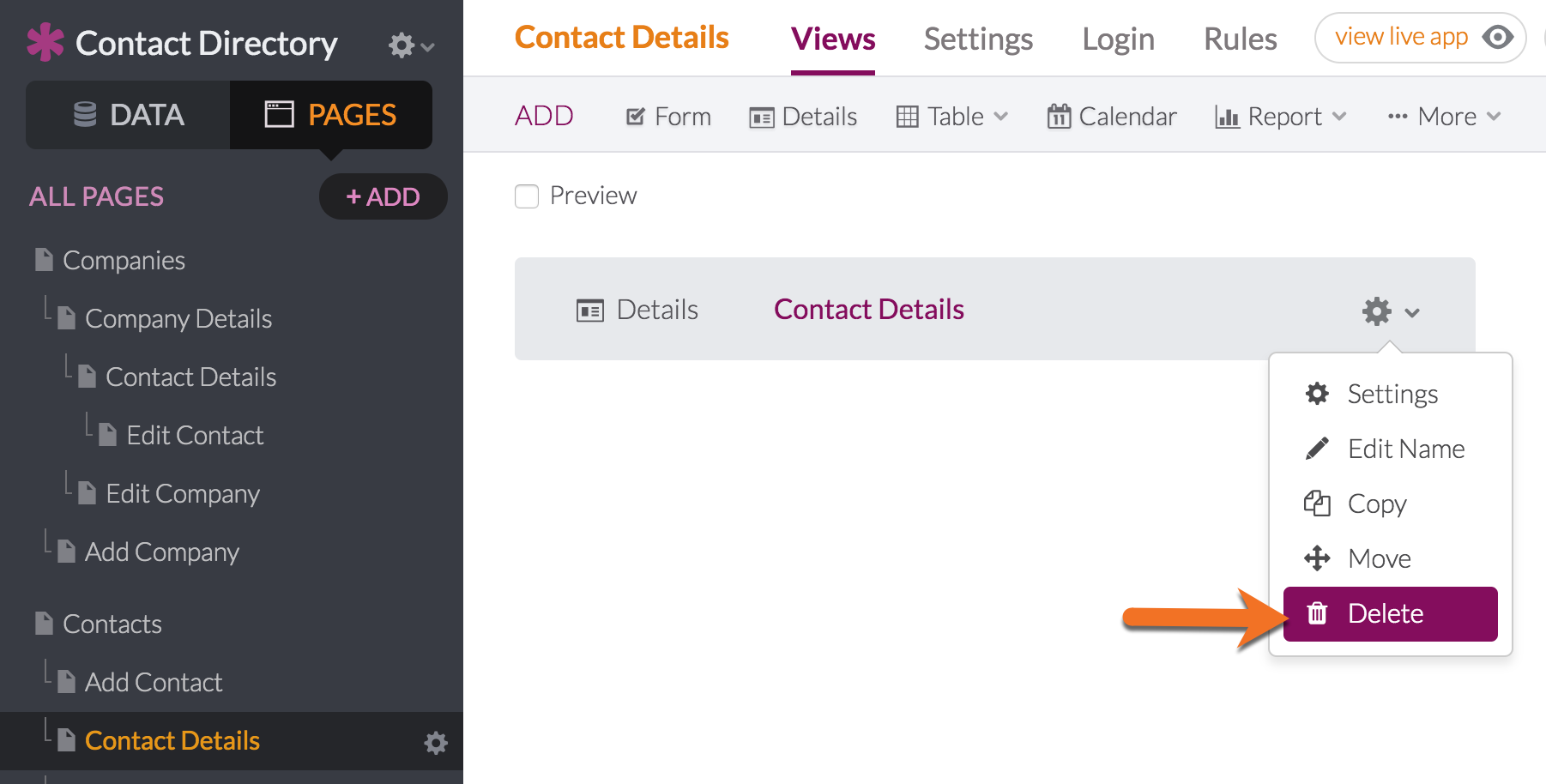The height and width of the screenshot is (784, 1546).
Task: Click the + ADD page button
Action: 383,196
